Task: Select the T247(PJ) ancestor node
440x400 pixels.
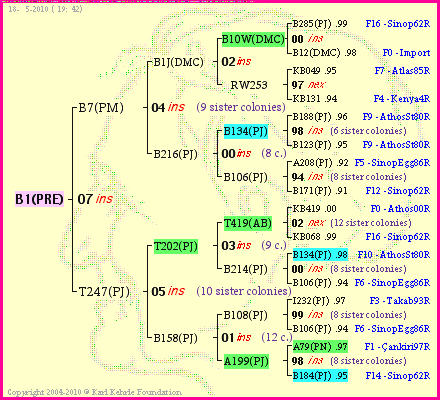Action: (104, 292)
